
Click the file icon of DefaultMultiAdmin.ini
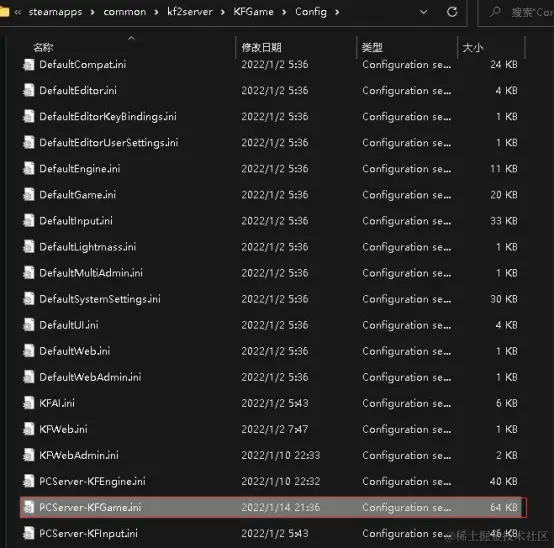coord(29,273)
